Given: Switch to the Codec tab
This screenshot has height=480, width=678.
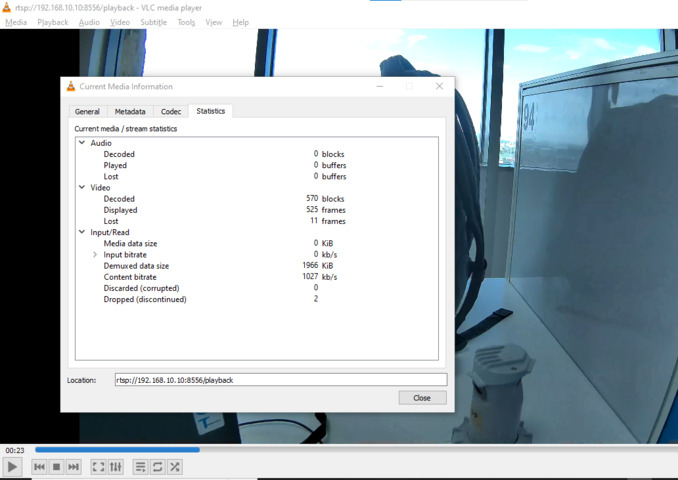Looking at the screenshot, I should [171, 112].
